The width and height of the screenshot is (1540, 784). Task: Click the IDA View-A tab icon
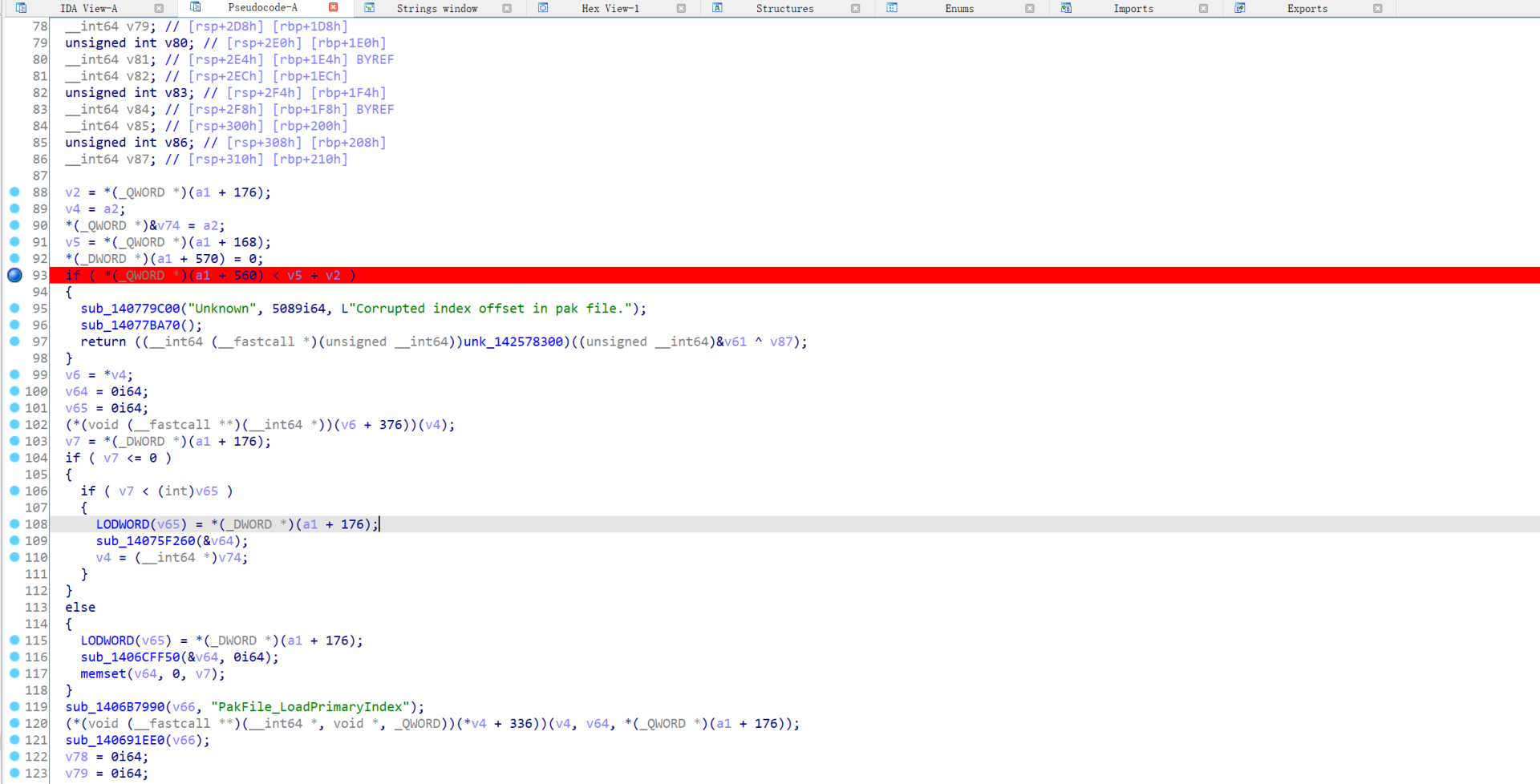(21, 8)
